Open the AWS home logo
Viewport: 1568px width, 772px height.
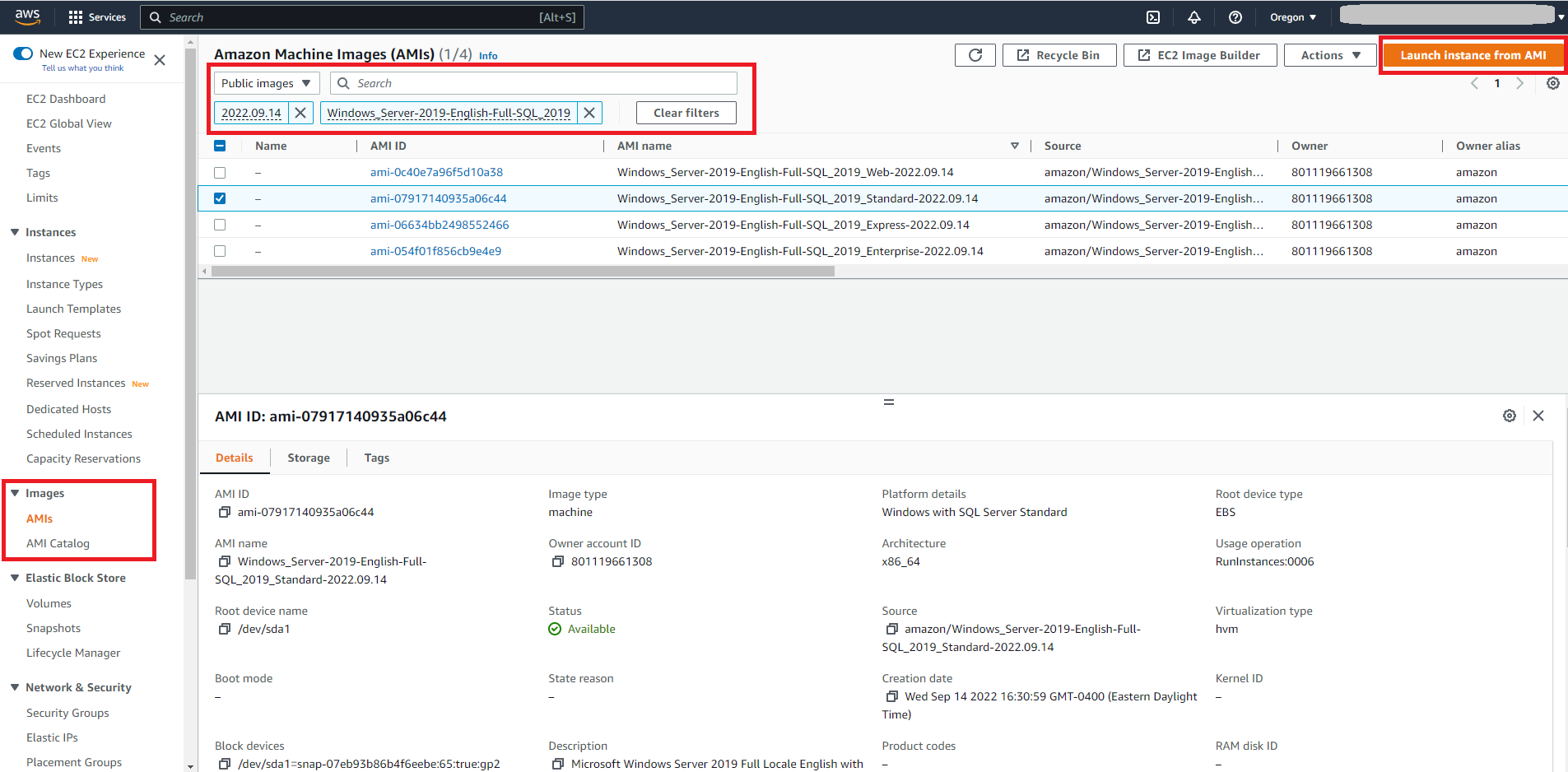[x=27, y=16]
